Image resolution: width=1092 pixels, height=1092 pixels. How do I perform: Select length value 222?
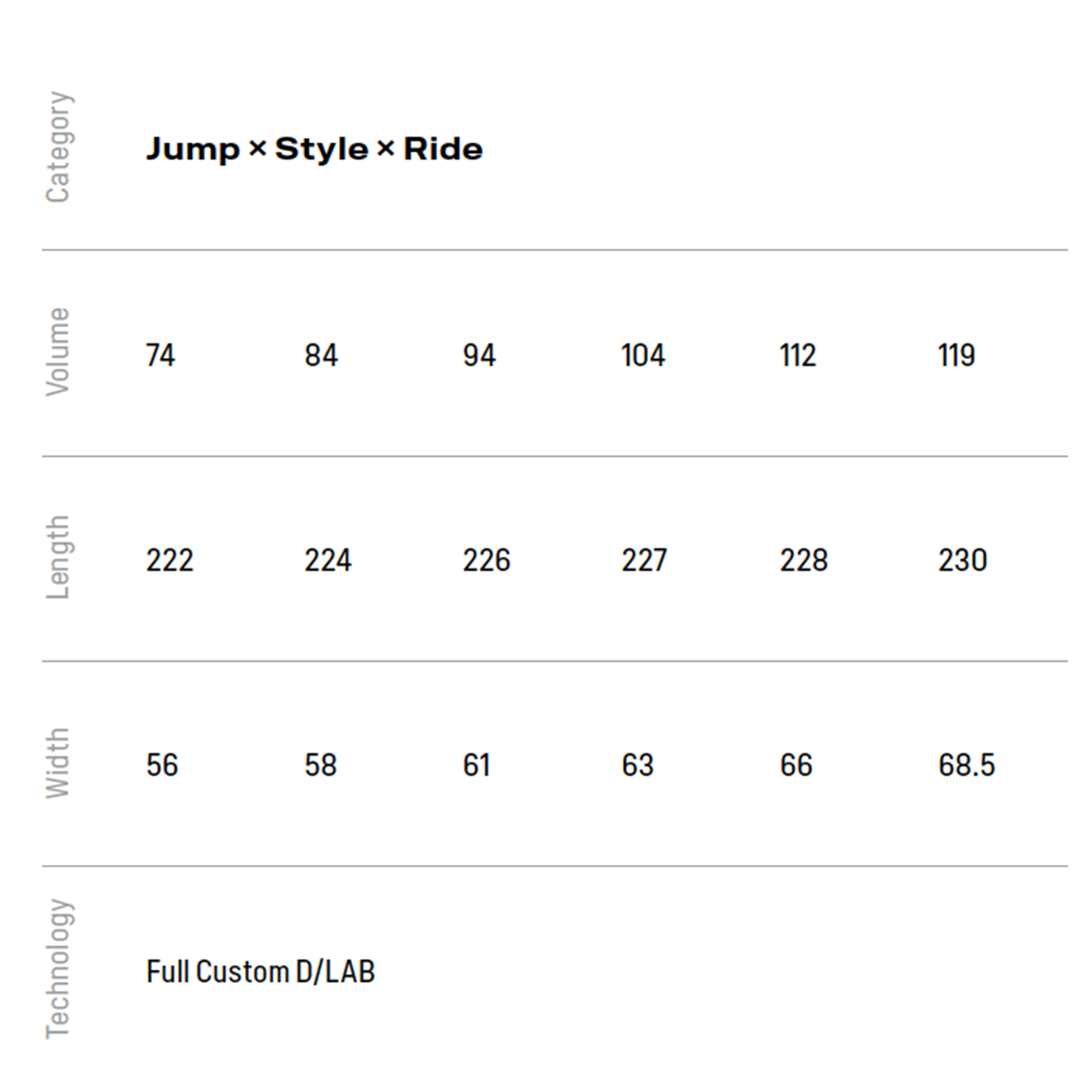click(169, 560)
